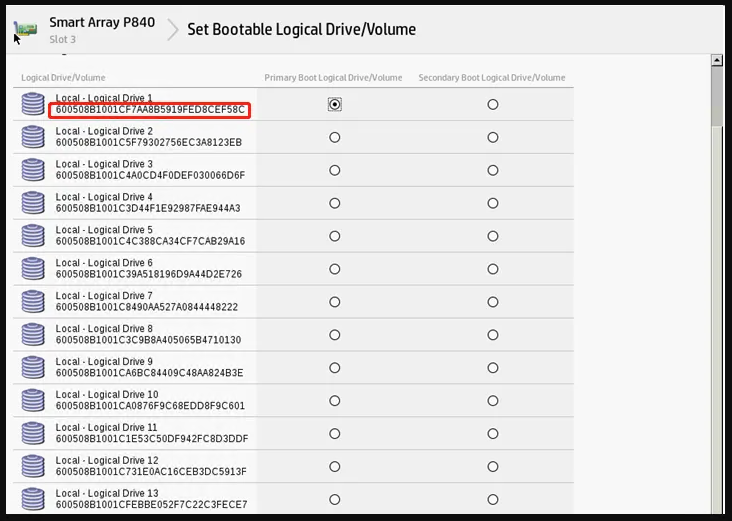The height and width of the screenshot is (521, 732).
Task: Set Logical Drive 2 as secondary boot
Action: pos(493,137)
